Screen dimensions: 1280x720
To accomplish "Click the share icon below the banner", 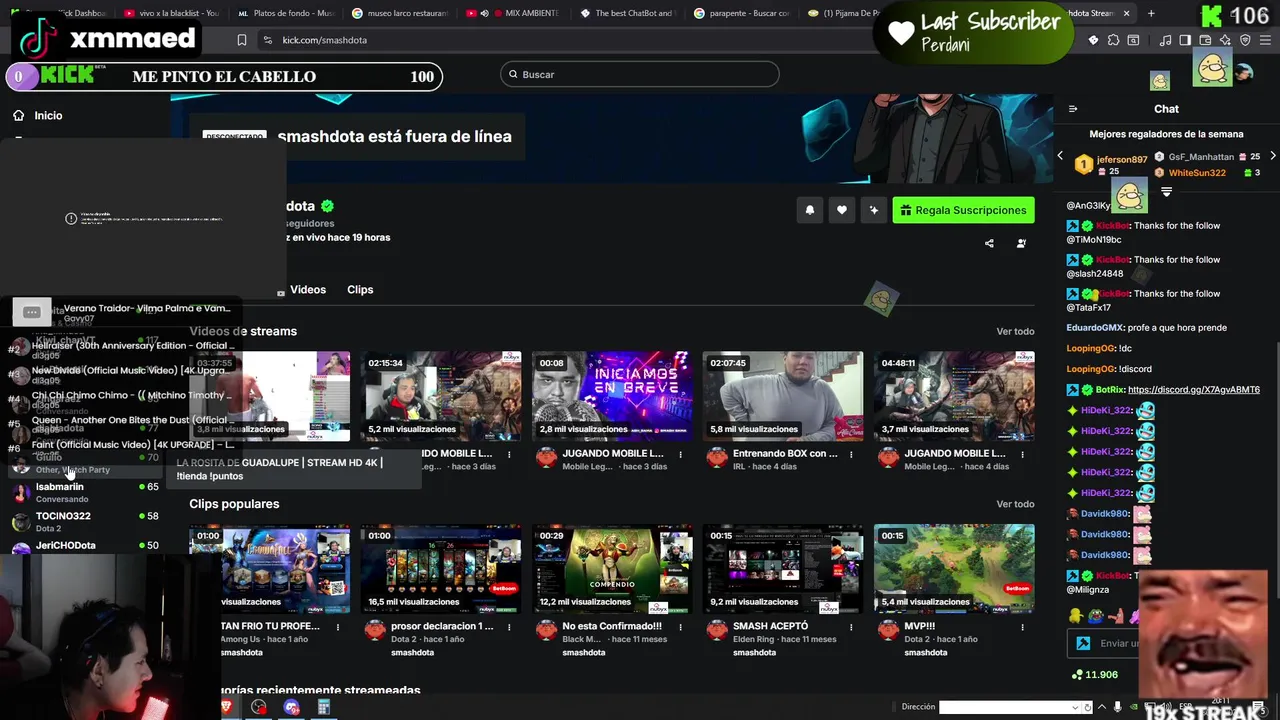I will [x=989, y=243].
